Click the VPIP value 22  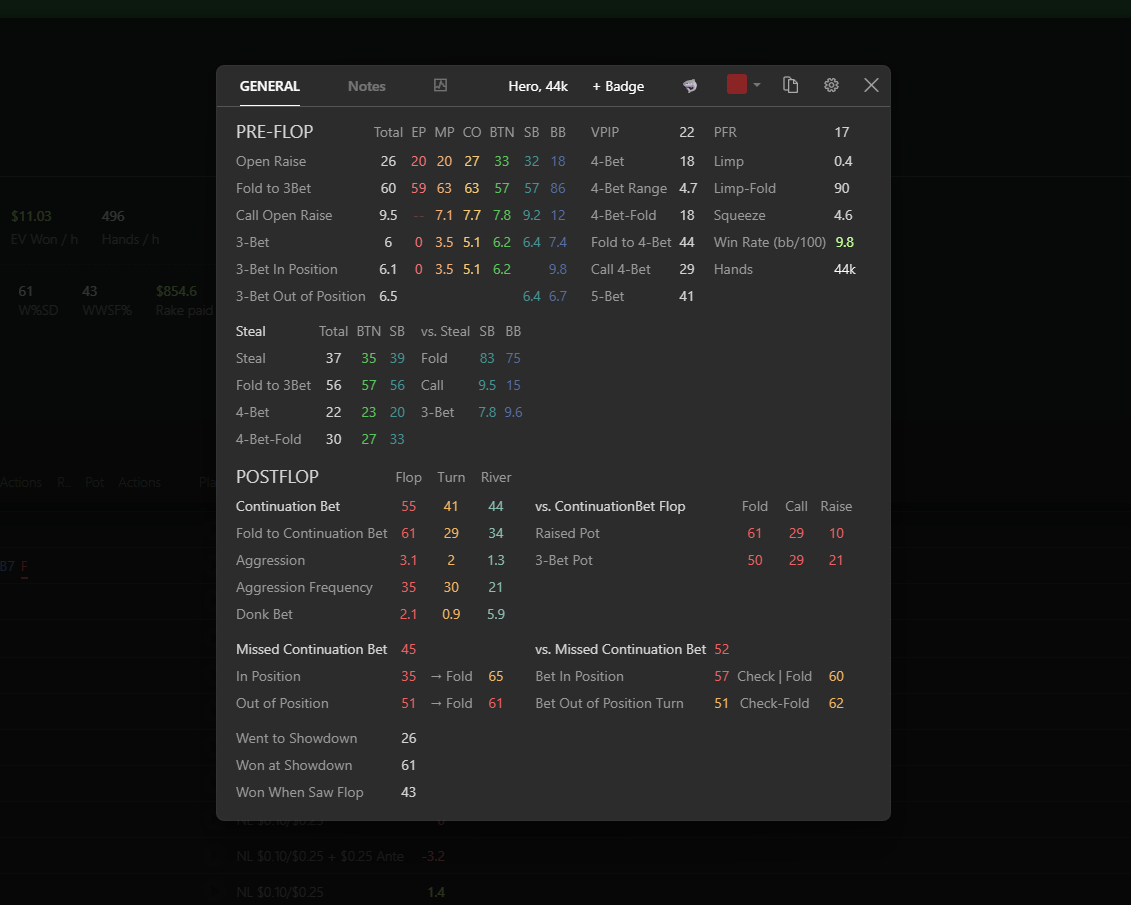[687, 132]
